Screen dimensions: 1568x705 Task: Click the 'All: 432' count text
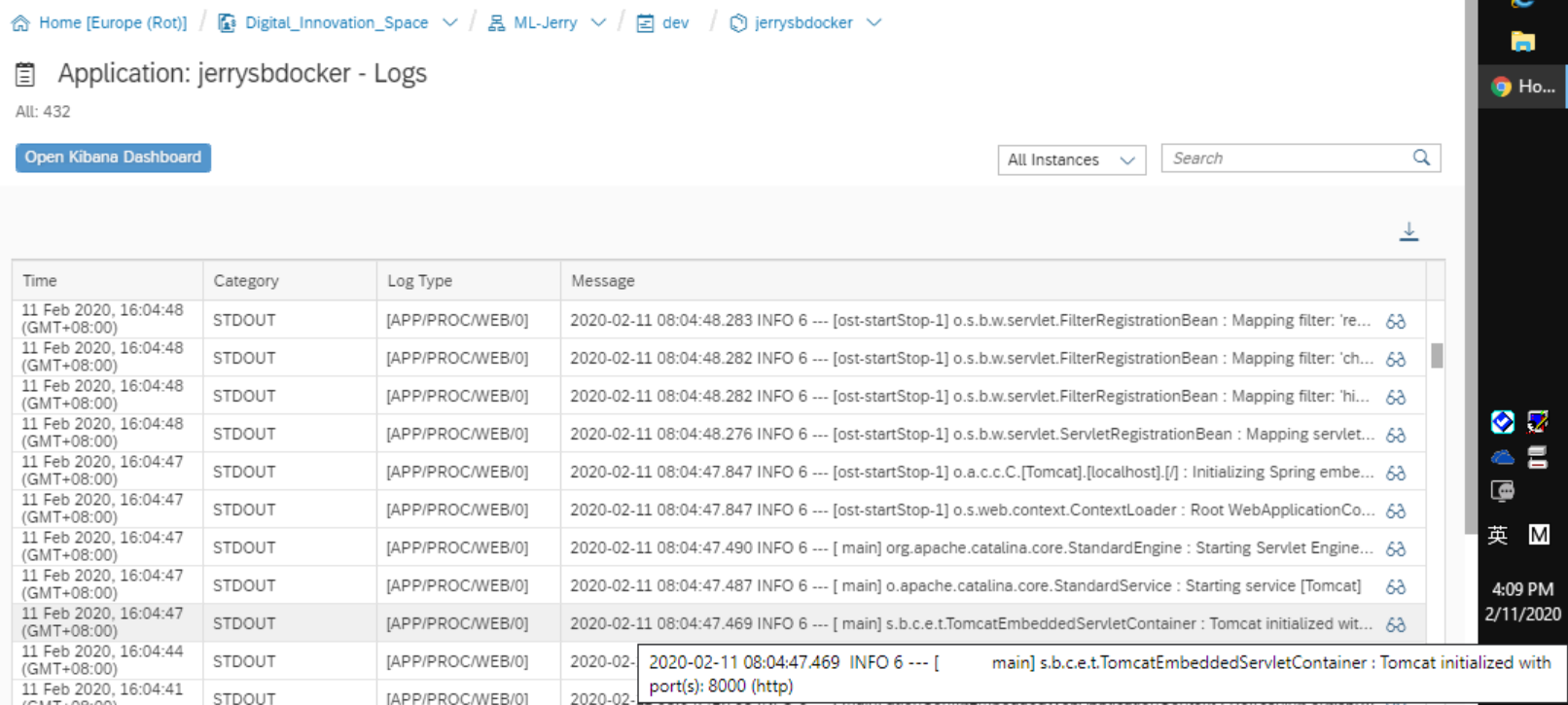43,111
